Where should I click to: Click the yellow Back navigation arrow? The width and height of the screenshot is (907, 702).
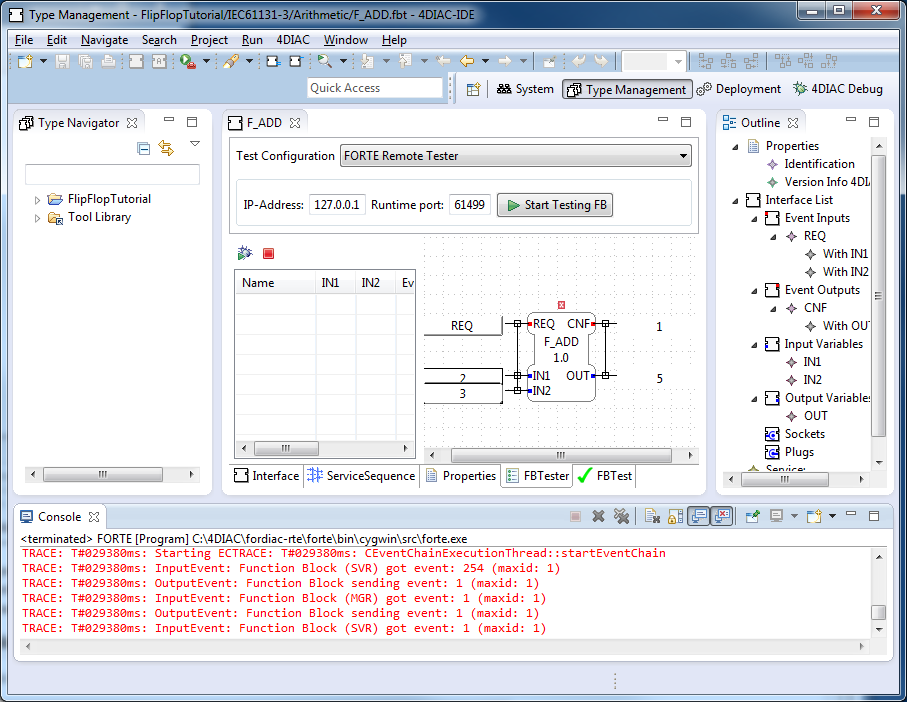point(467,61)
